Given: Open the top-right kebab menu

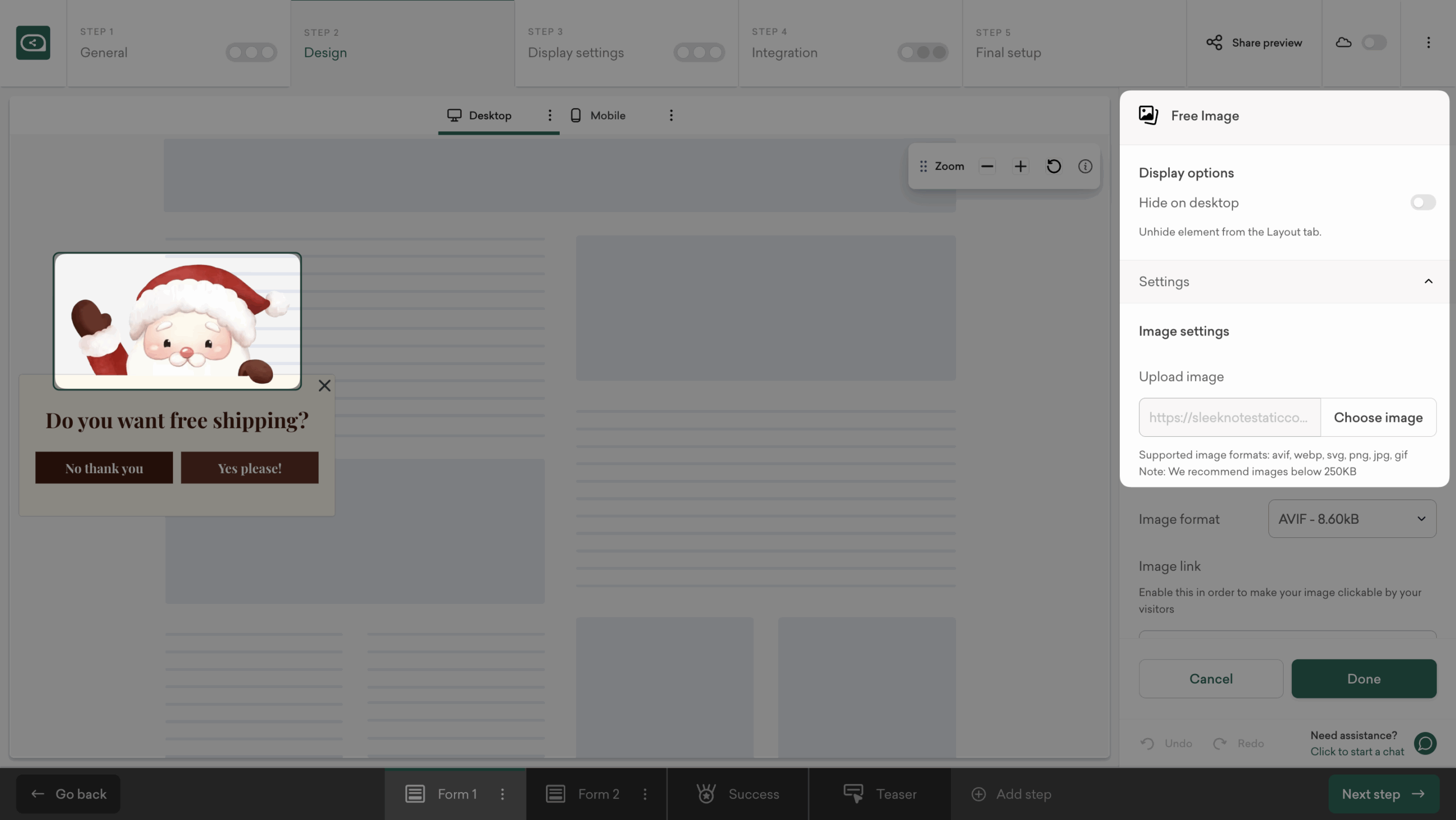Looking at the screenshot, I should pyautogui.click(x=1428, y=43).
